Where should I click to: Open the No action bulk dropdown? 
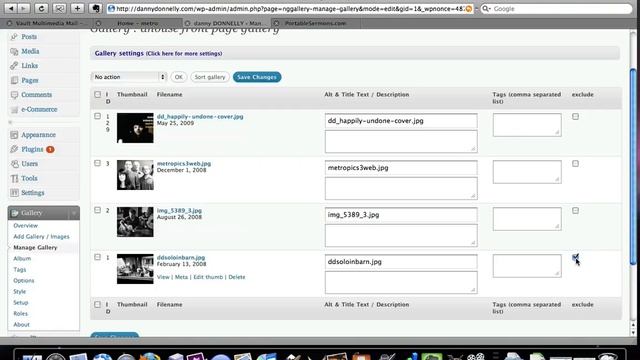coord(129,77)
